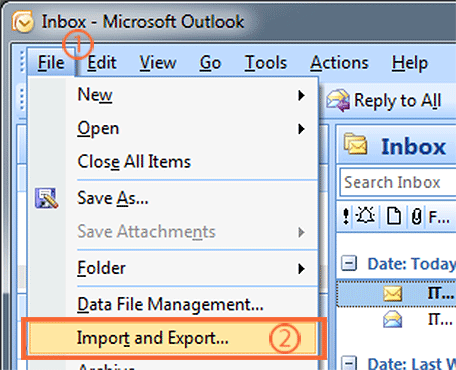Open the File menu

pos(51,62)
